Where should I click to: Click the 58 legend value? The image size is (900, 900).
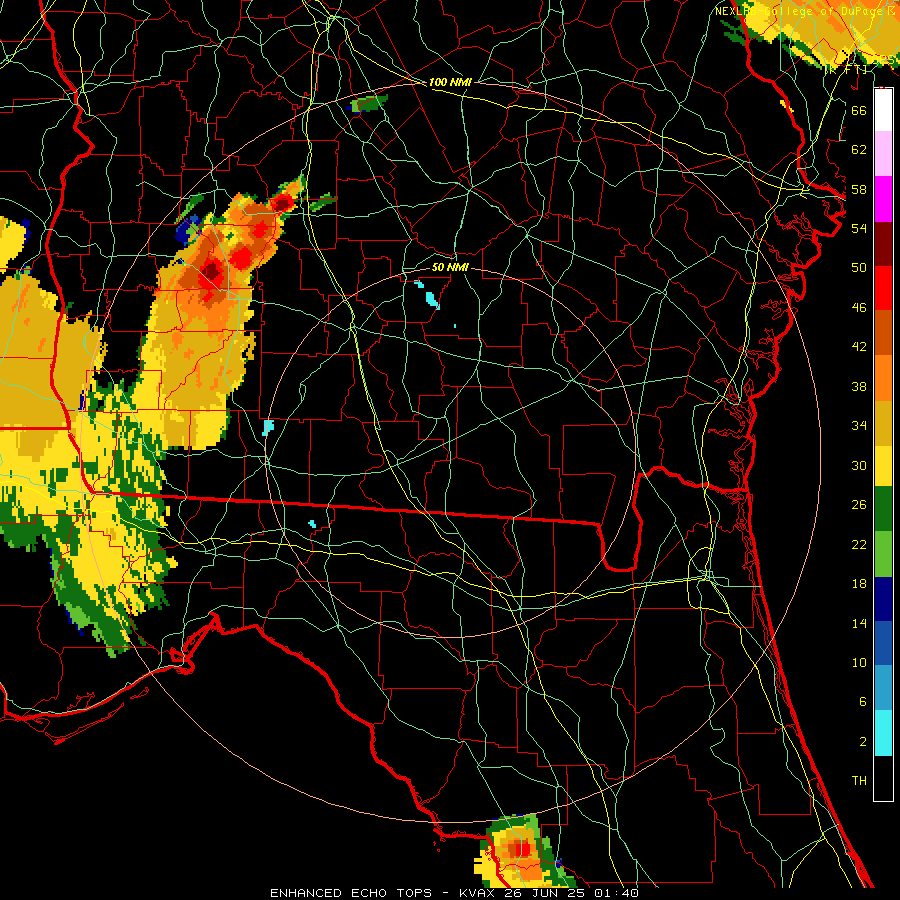click(859, 189)
